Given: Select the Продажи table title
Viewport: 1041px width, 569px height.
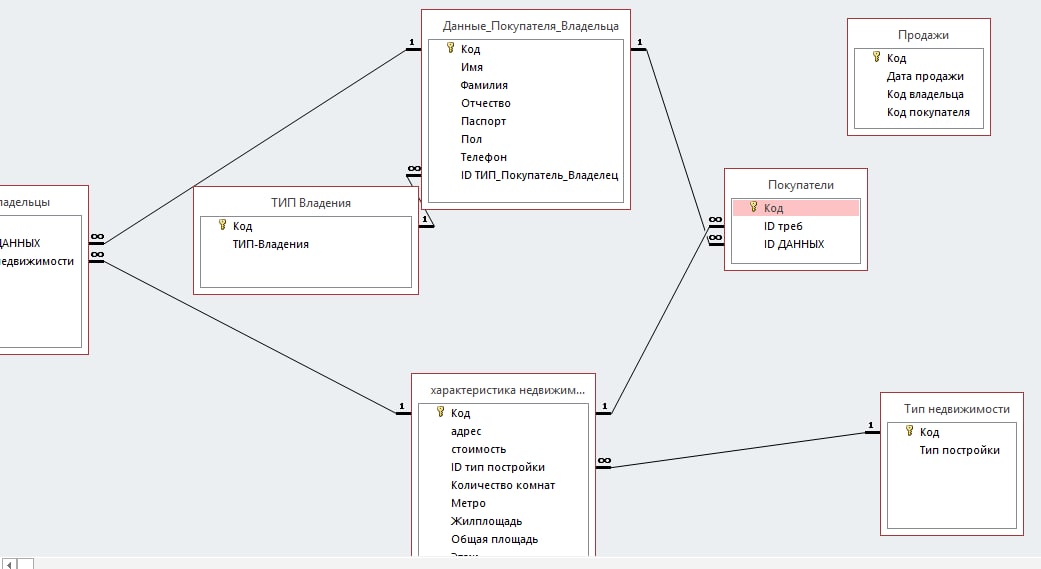Looking at the screenshot, I should tap(923, 35).
